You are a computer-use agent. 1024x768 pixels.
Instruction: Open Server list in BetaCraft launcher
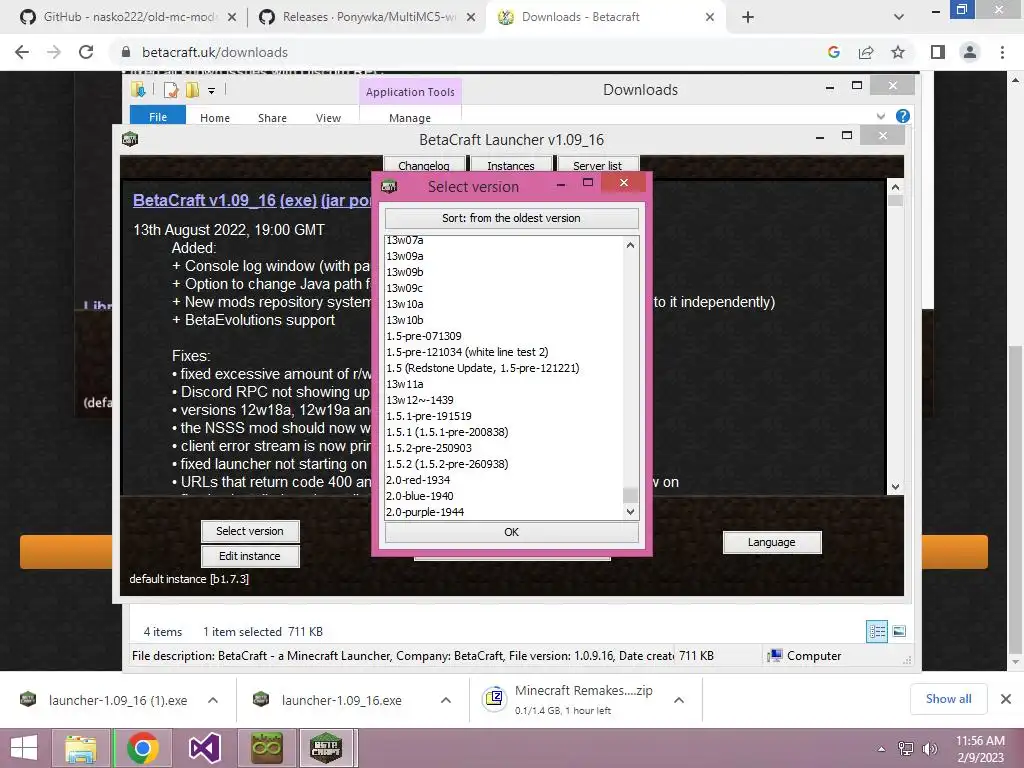point(598,165)
